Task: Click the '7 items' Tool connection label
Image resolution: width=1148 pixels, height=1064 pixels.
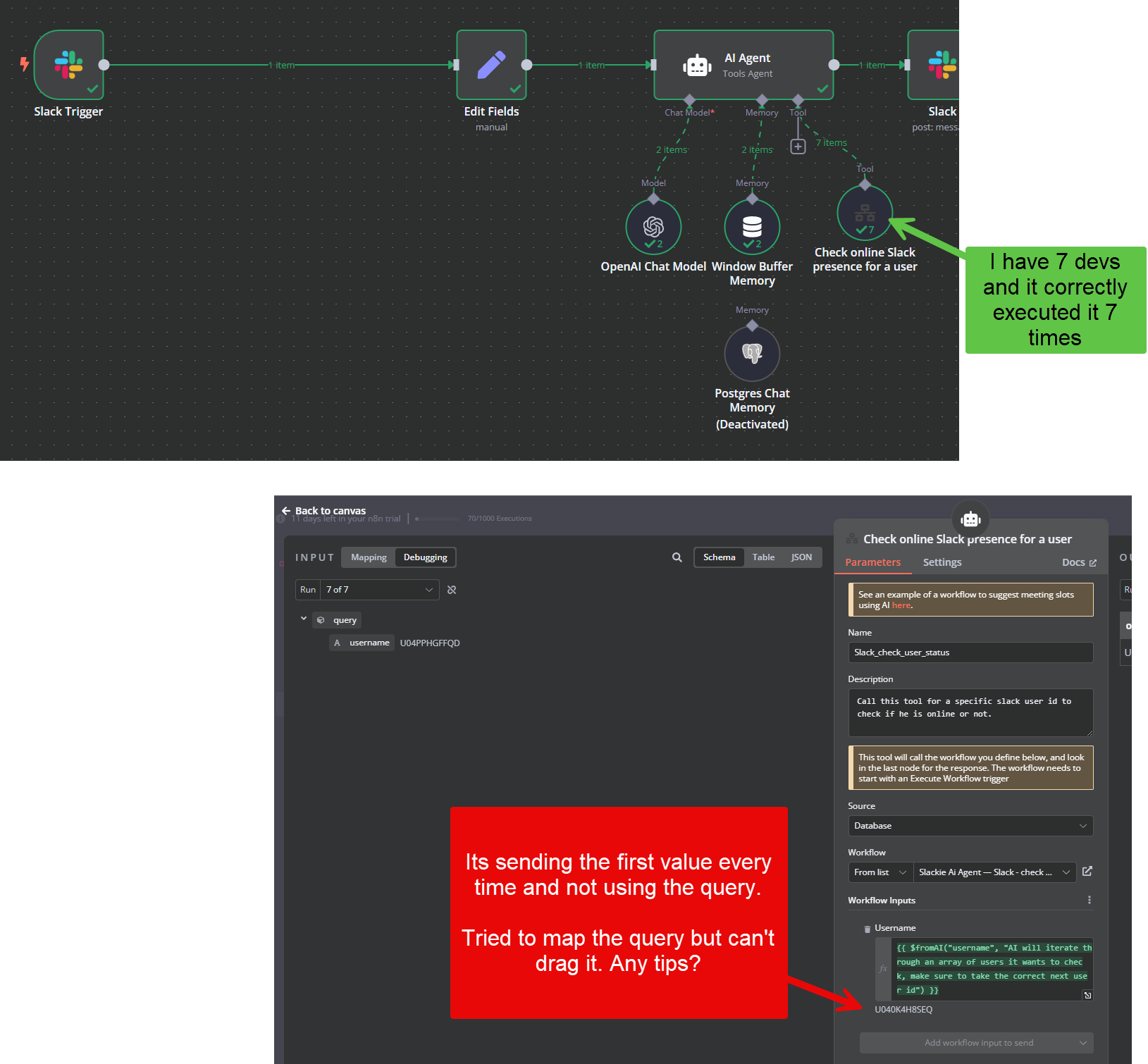Action: tap(832, 143)
